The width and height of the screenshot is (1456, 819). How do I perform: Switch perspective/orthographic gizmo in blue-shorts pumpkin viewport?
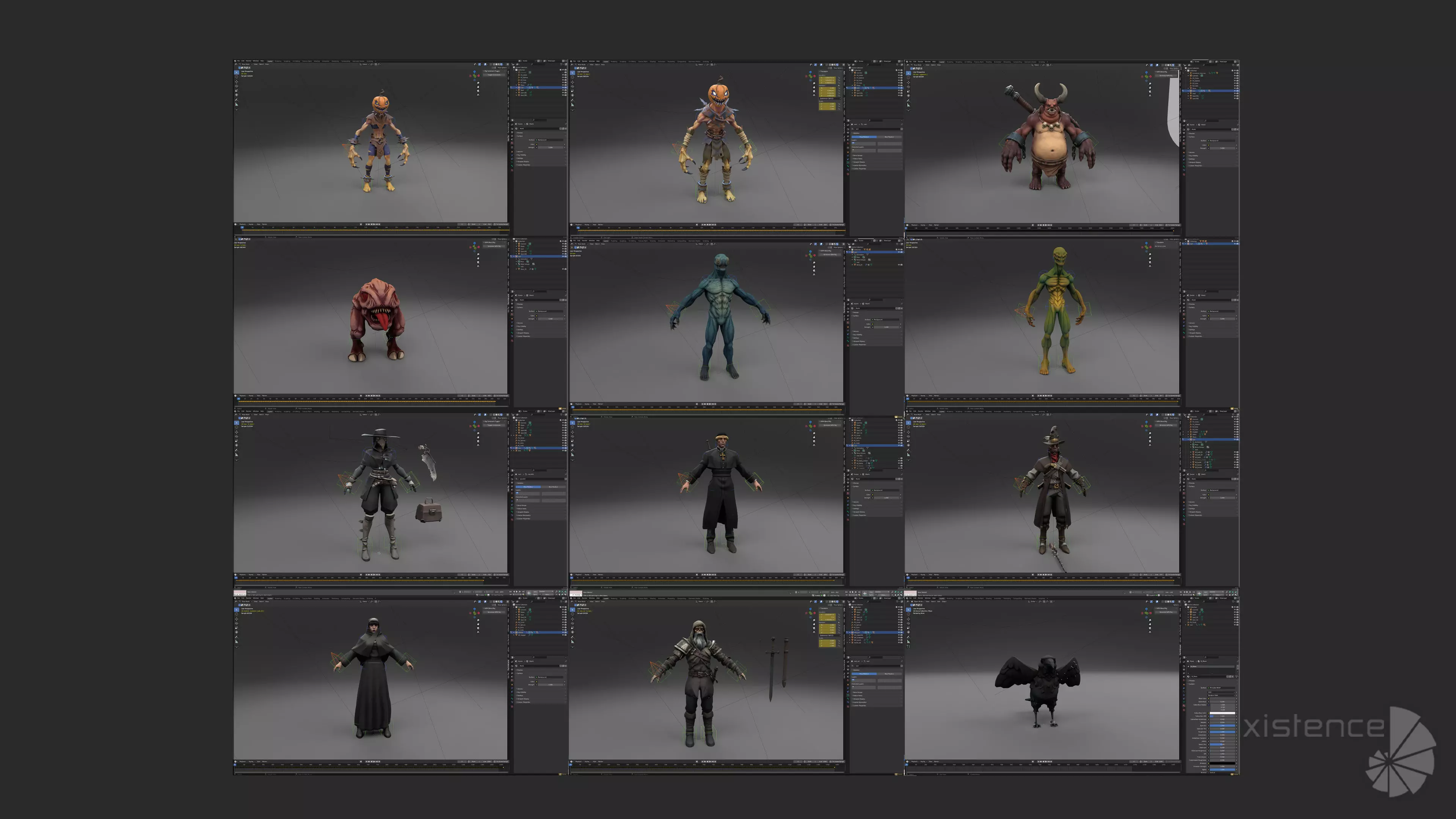[x=478, y=95]
